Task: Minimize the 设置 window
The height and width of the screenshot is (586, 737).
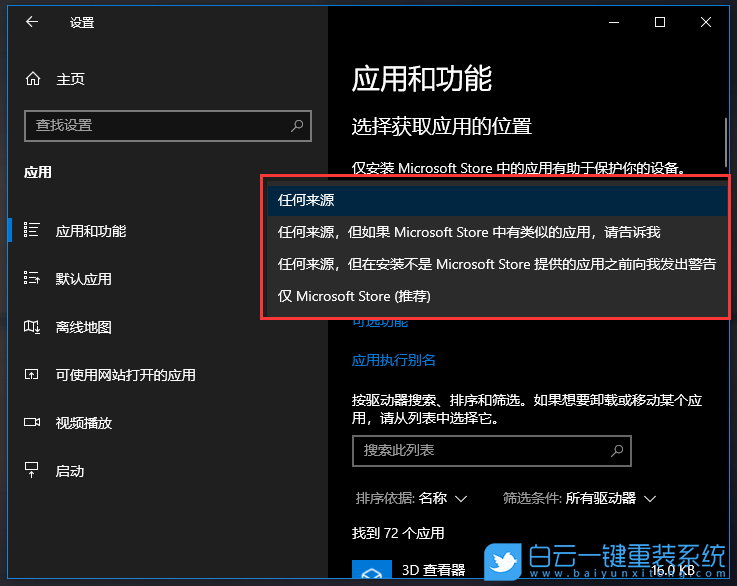Action: click(x=614, y=22)
